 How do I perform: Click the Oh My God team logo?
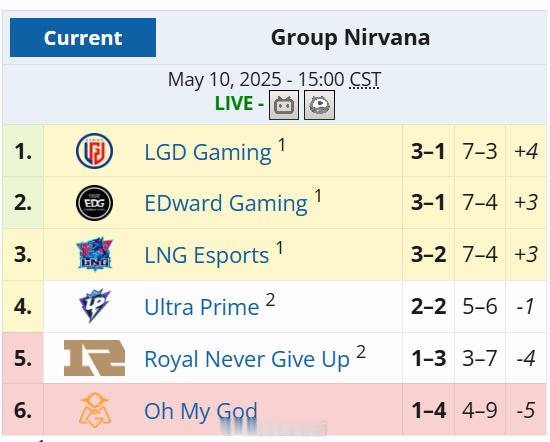(x=94, y=410)
